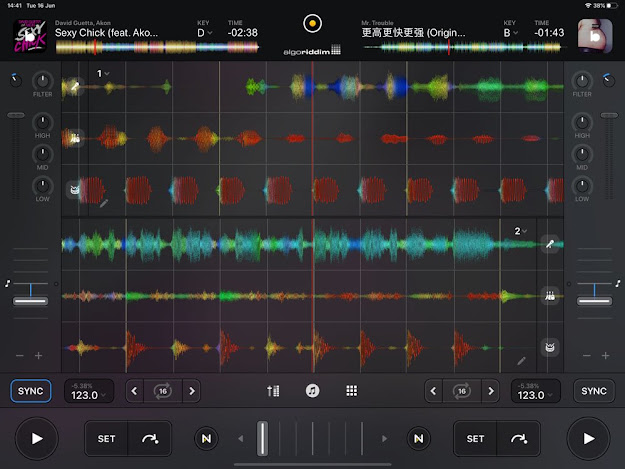This screenshot has width=625, height=469.
Task: Click deck 1 volume fader handle
Action: tap(16, 115)
